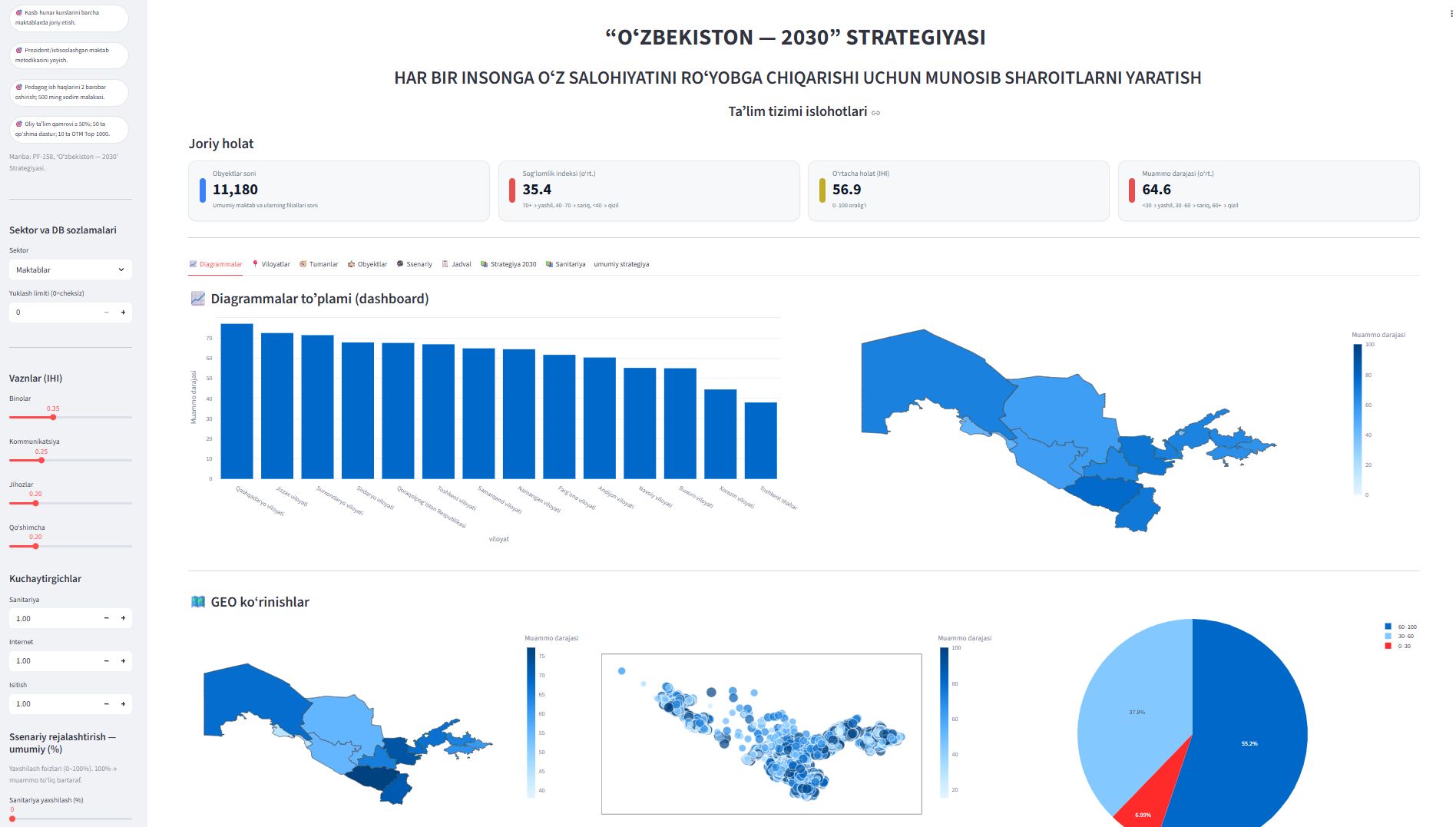Screen dimensions: 1456x827
Task: Click the Binolar weight slider handle
Action: pos(53,417)
